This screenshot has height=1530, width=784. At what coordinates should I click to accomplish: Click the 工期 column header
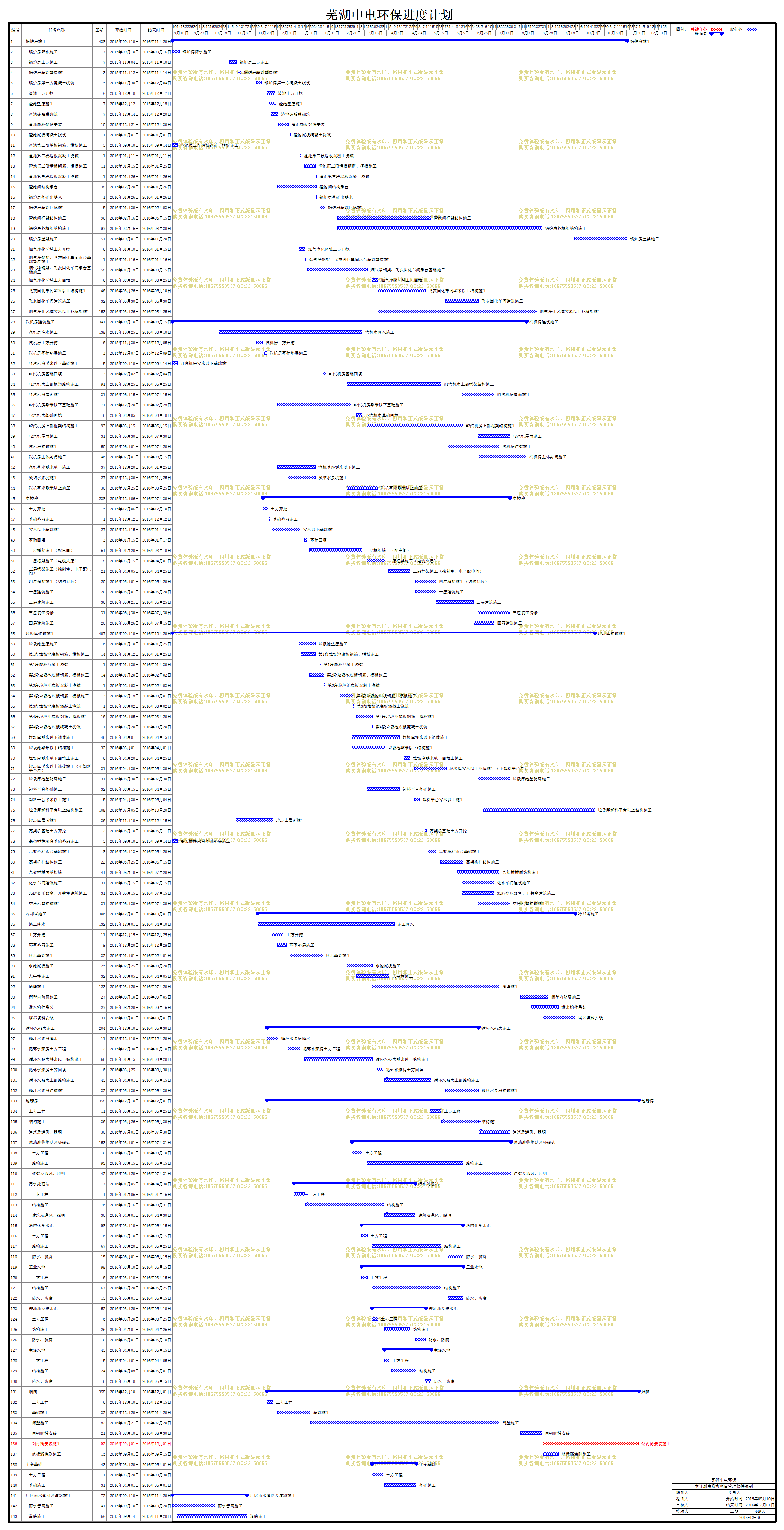99,30
